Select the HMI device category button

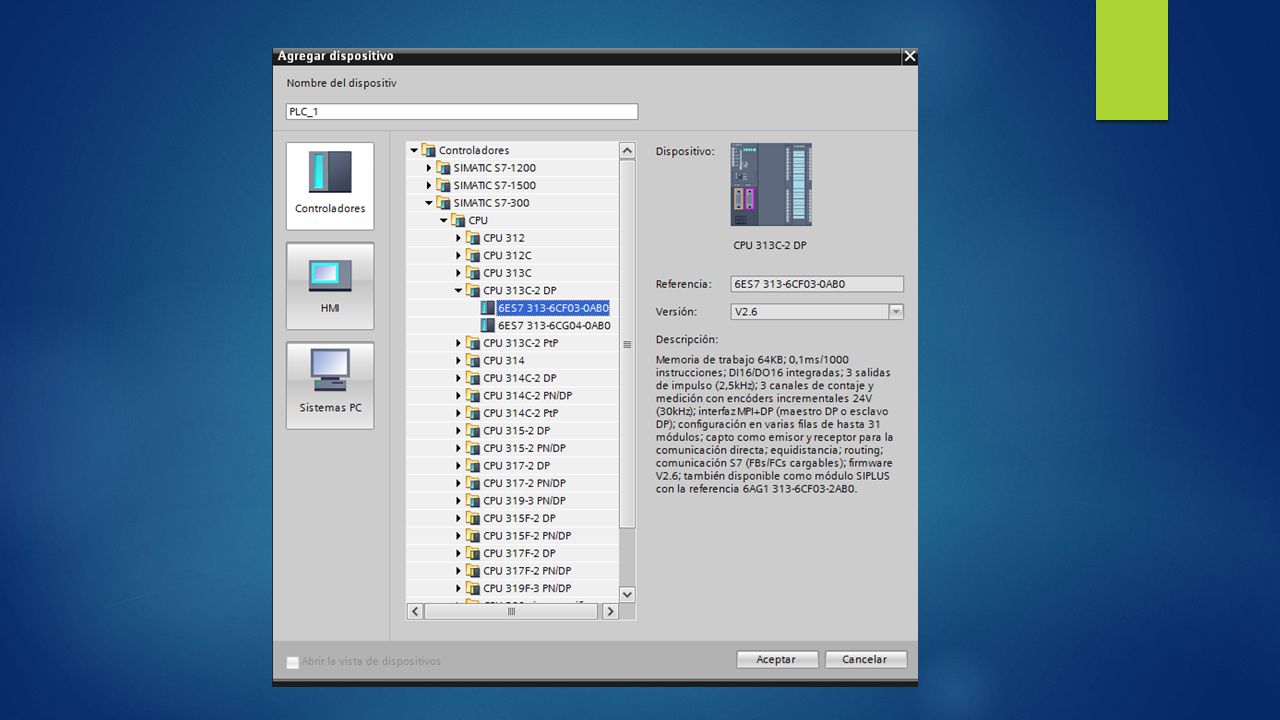point(330,286)
